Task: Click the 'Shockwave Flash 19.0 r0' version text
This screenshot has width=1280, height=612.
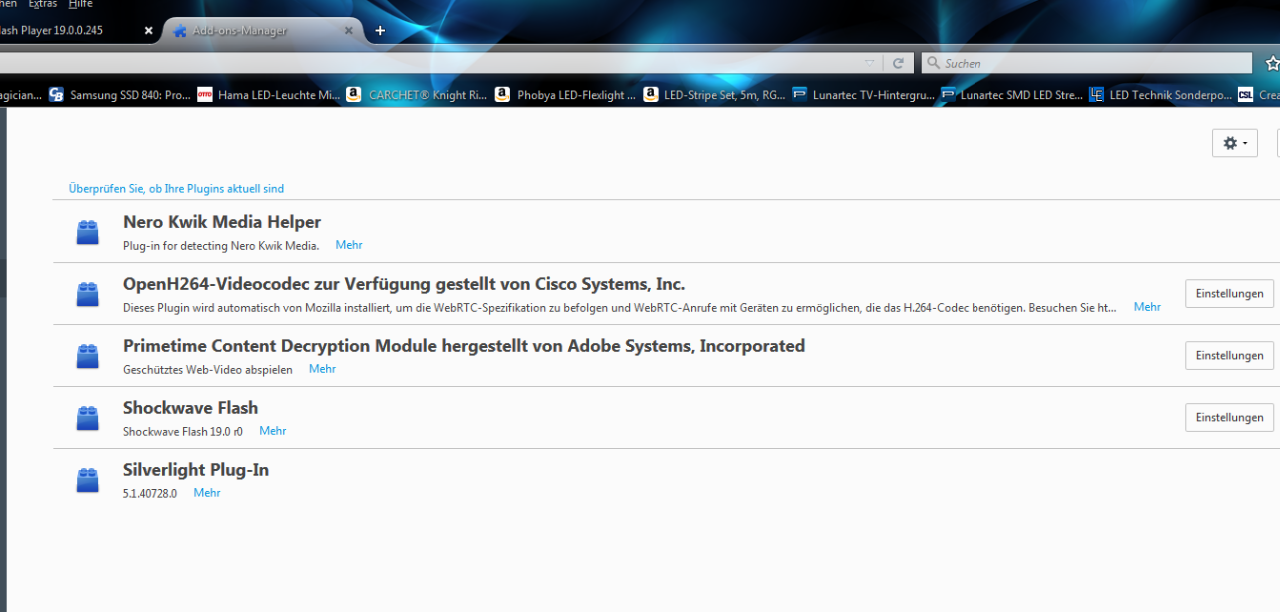Action: click(x=183, y=431)
